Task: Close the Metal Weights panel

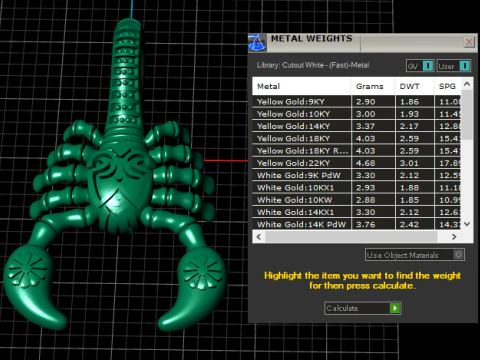Action: (x=469, y=42)
